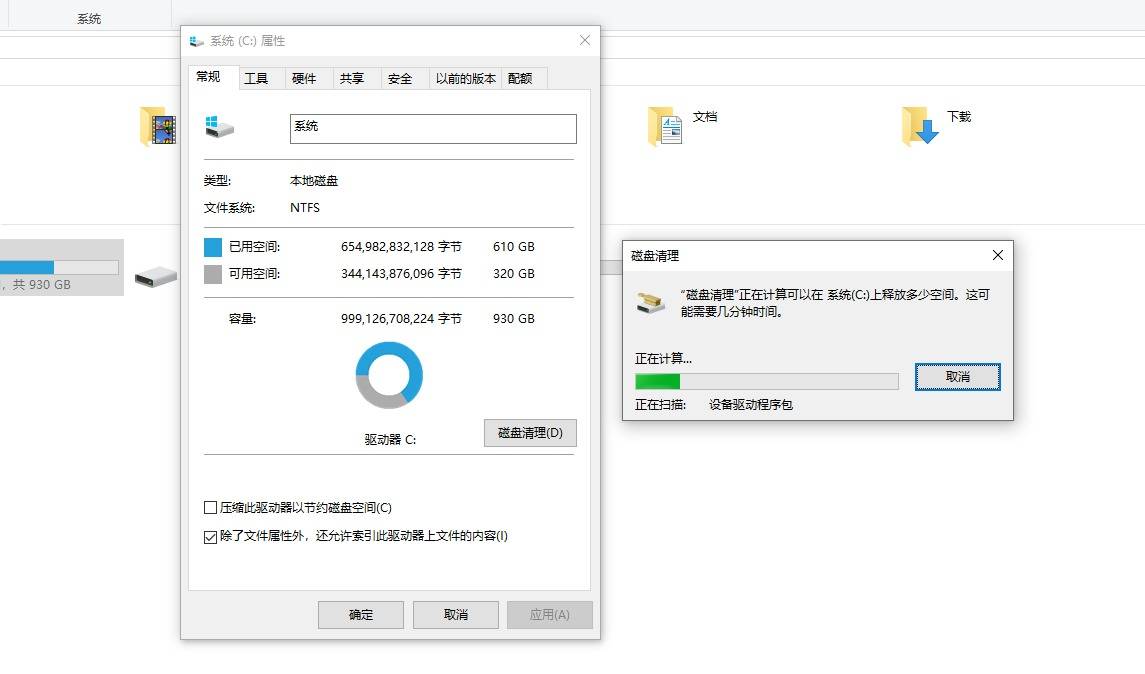Click the disk usage donut chart
Viewport: 1145px width, 674px height.
click(x=389, y=375)
